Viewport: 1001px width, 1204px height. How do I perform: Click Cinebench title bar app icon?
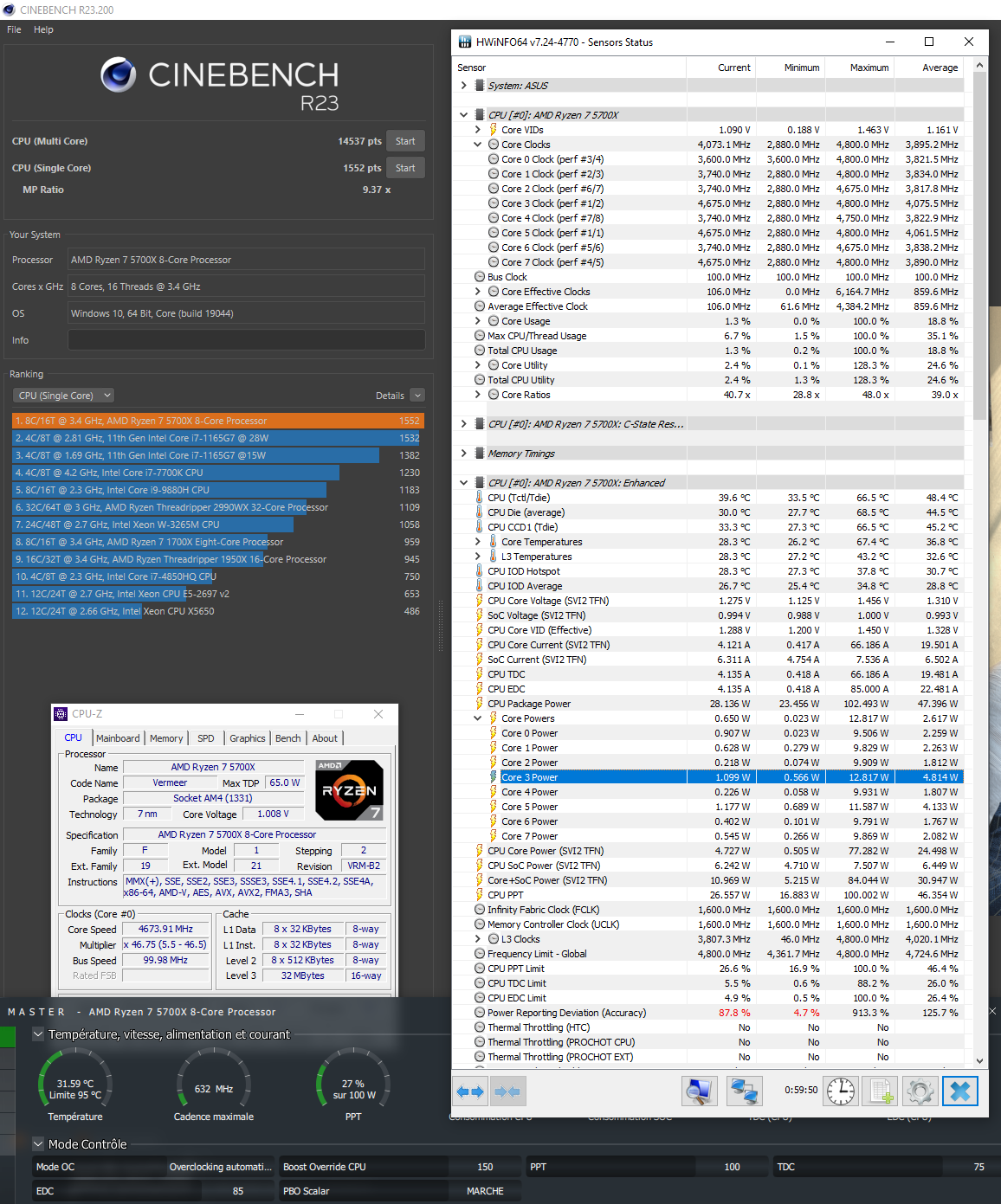click(x=9, y=10)
